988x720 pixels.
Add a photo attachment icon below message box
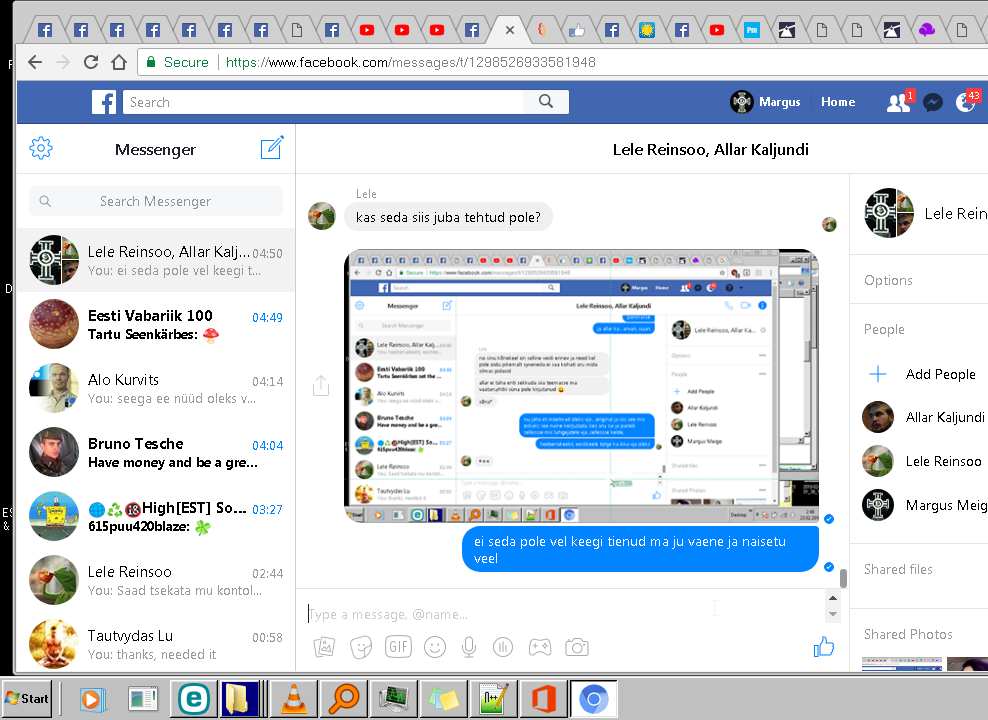[324, 647]
